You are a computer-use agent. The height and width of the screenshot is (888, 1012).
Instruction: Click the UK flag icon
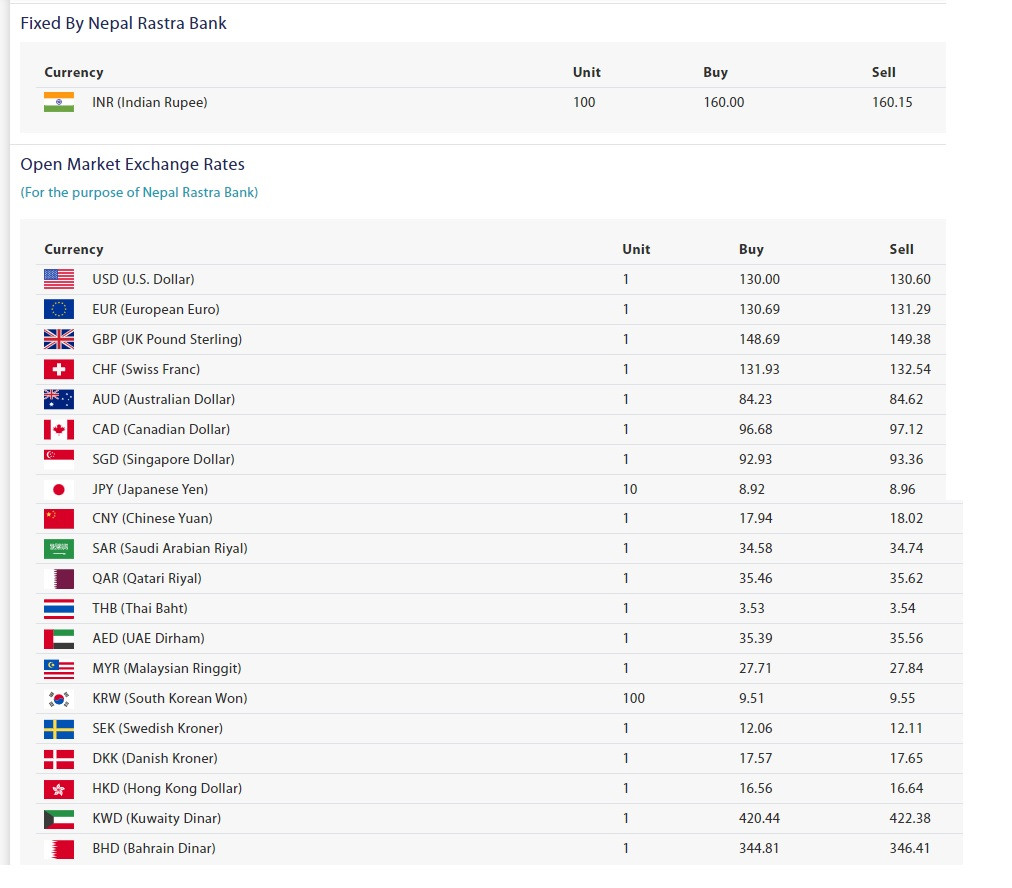[x=59, y=339]
